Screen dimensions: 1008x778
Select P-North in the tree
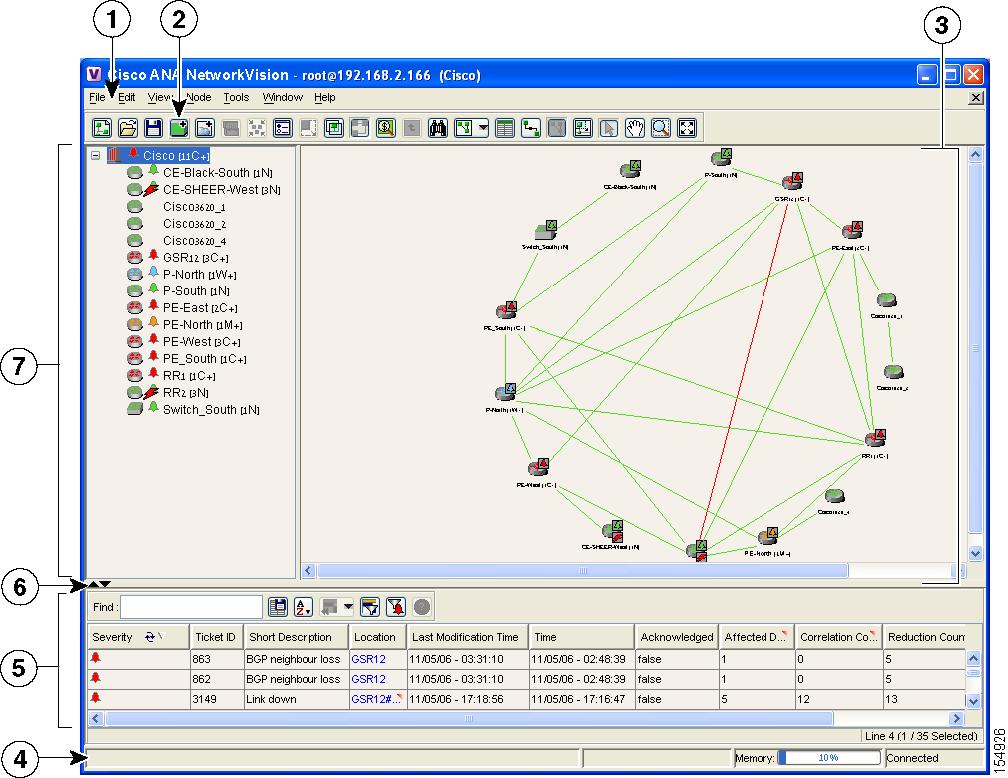tap(199, 275)
